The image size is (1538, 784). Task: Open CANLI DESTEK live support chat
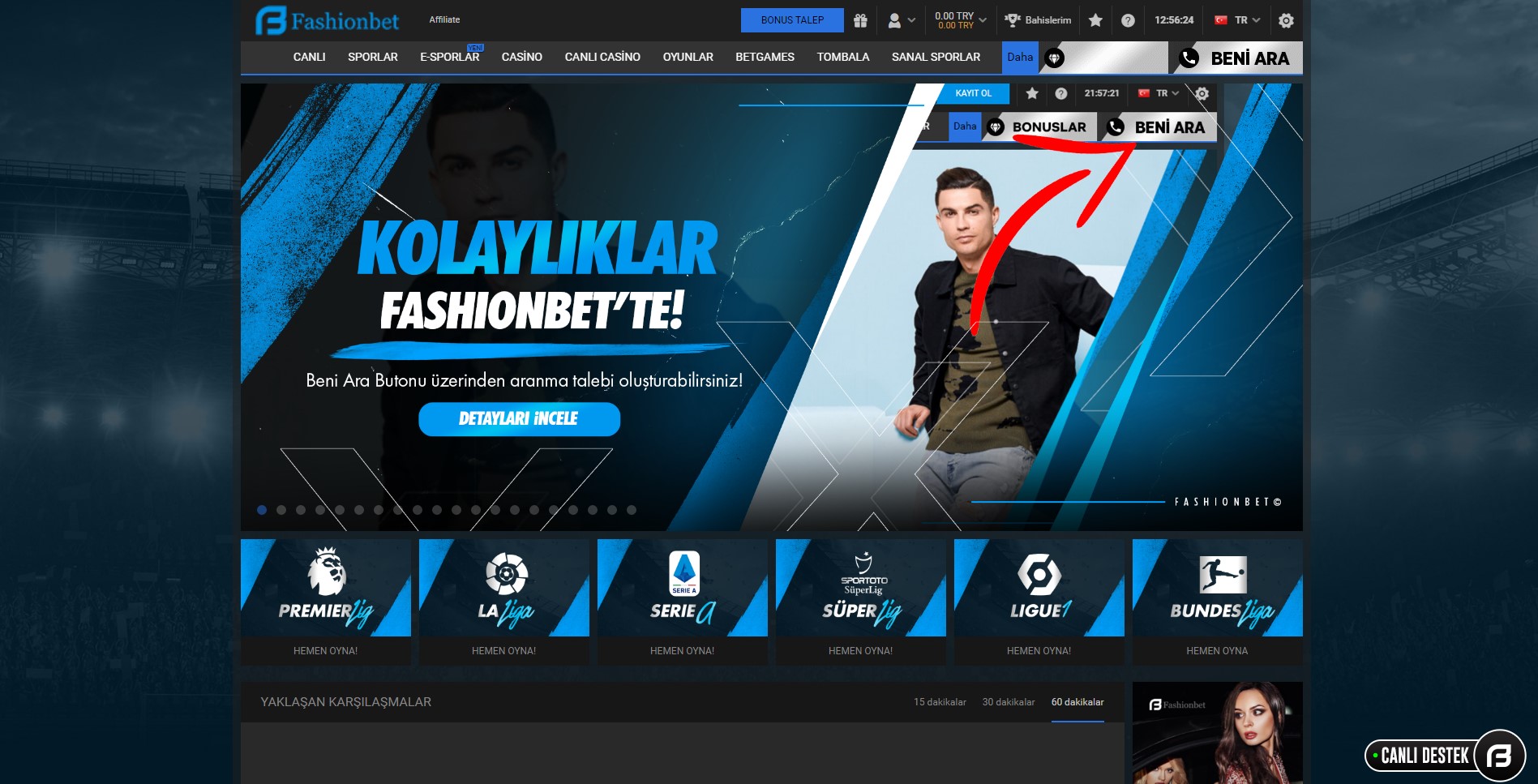tap(1445, 756)
